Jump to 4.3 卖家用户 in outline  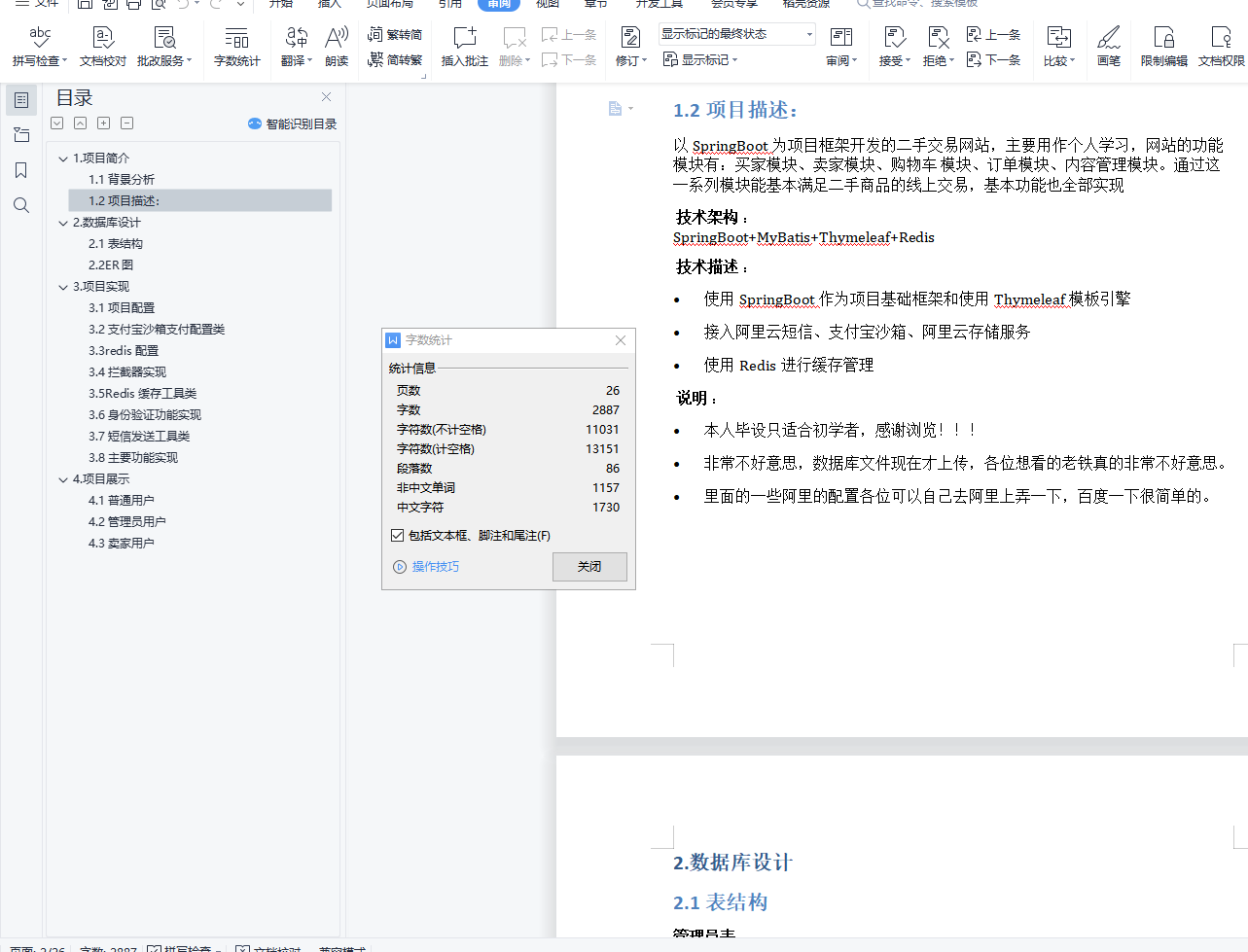pyautogui.click(x=122, y=544)
